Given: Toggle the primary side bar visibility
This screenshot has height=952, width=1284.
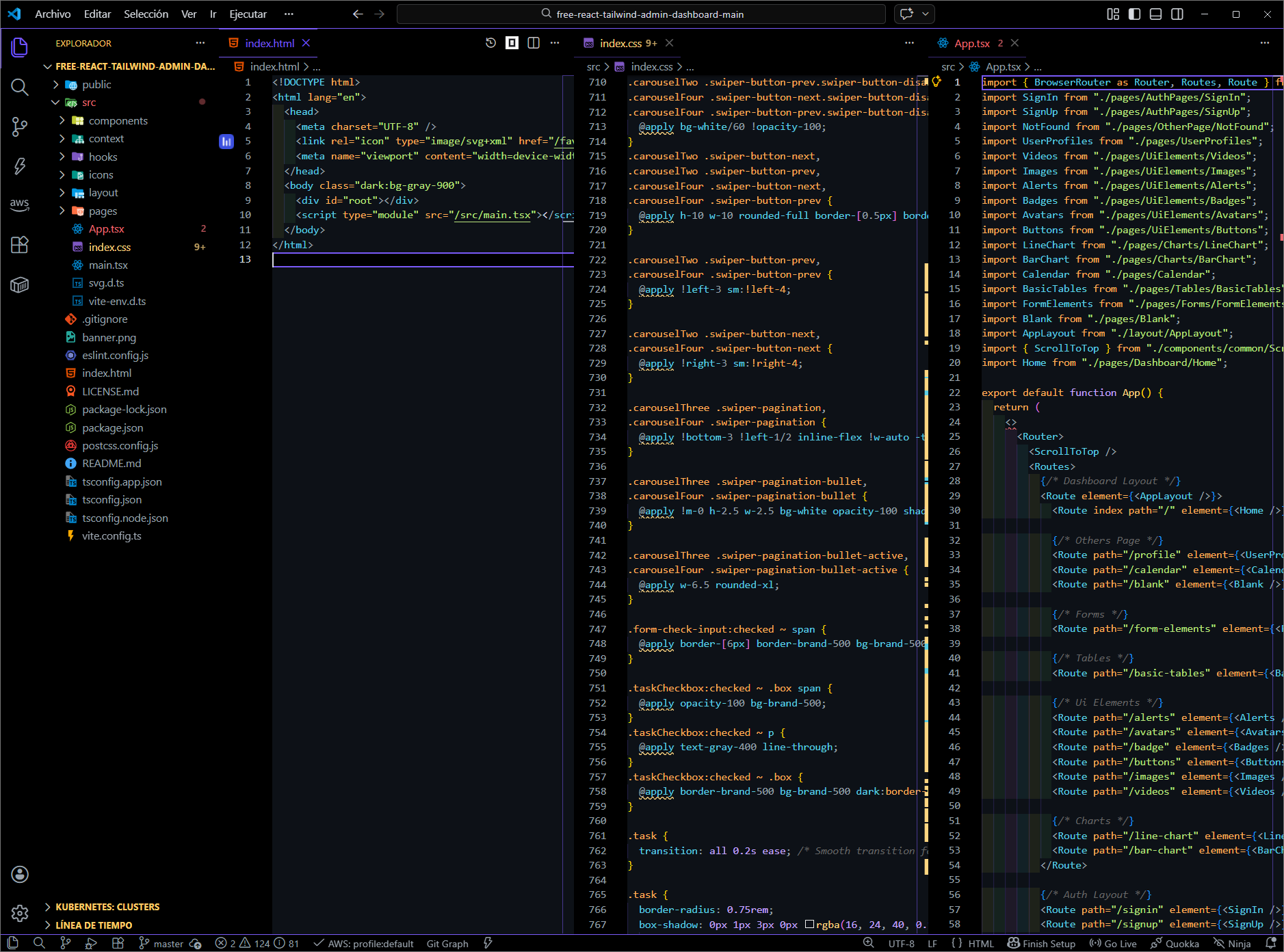Looking at the screenshot, I should (1134, 14).
